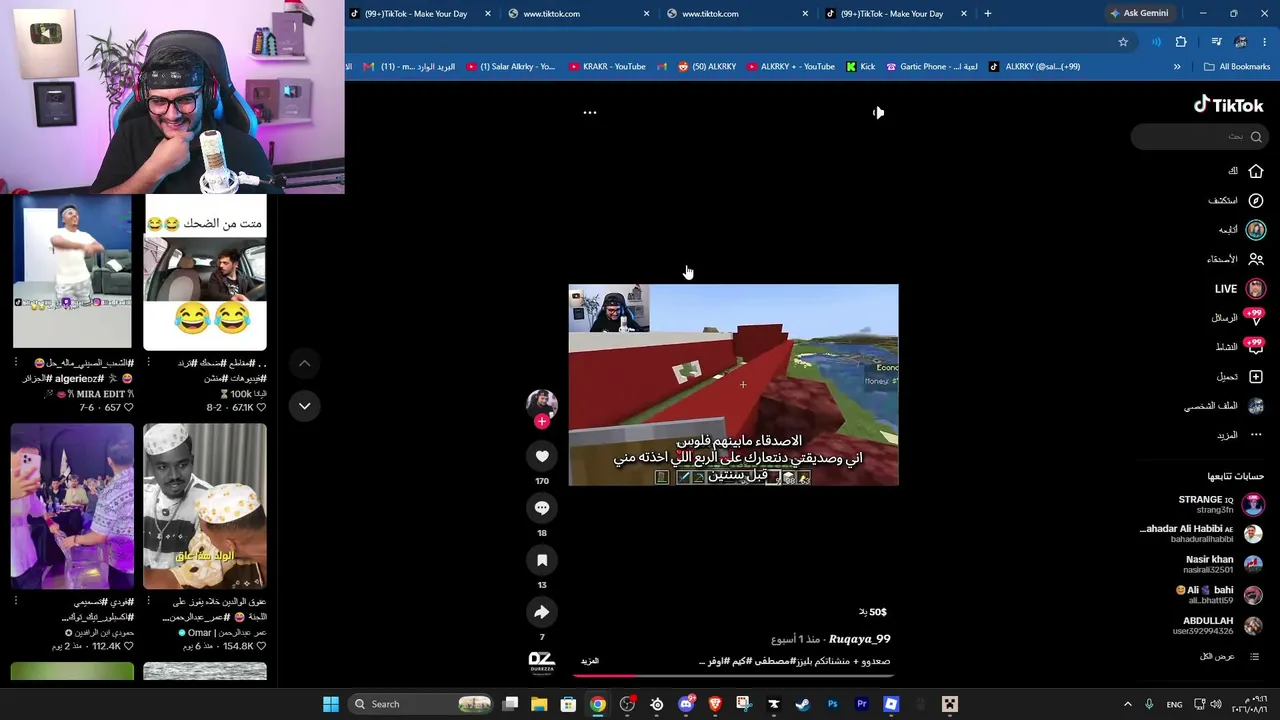The height and width of the screenshot is (720, 1280).
Task: Open the TikTok home icon in sidebar
Action: (1255, 171)
